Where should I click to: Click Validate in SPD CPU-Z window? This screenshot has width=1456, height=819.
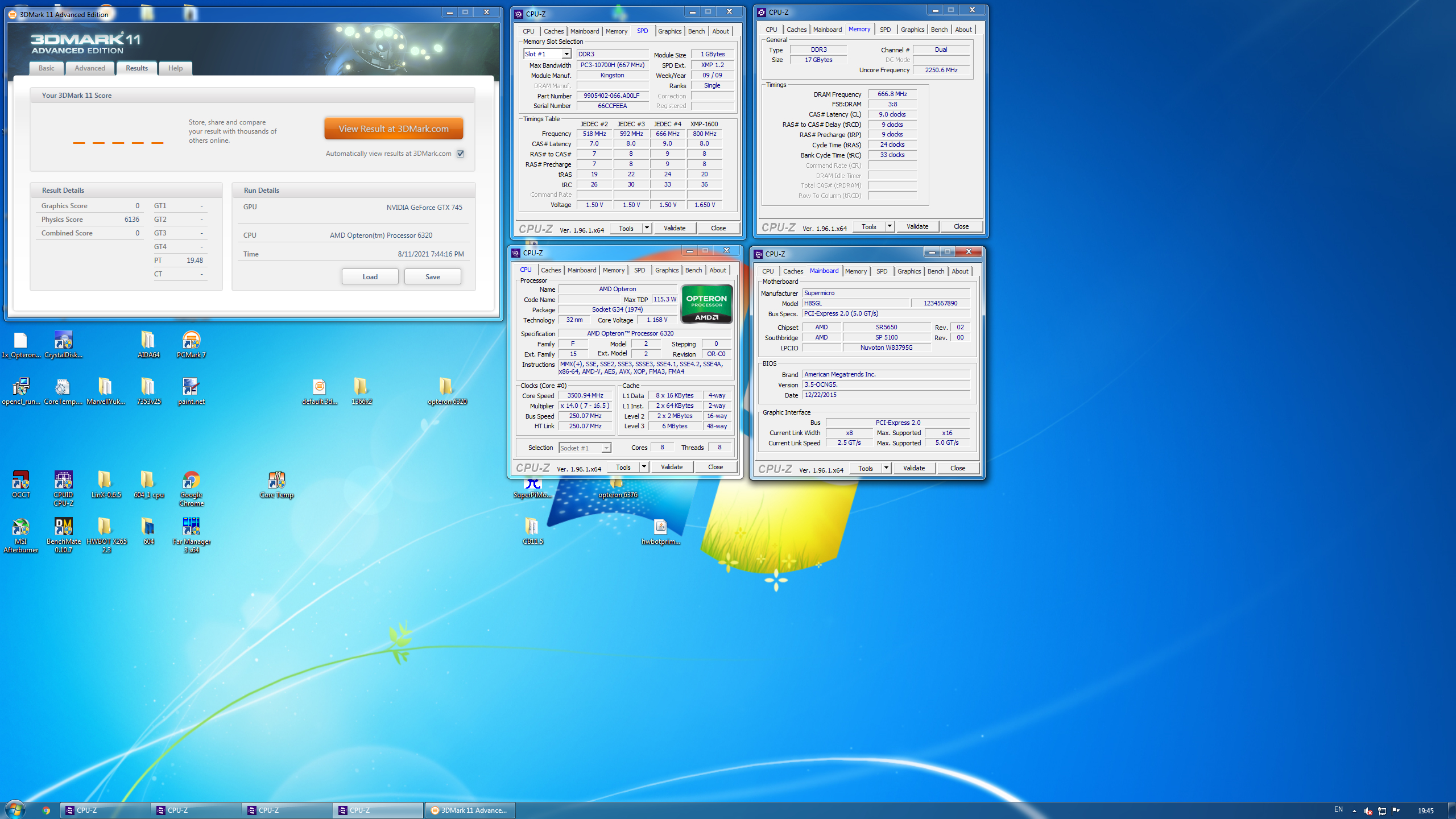click(675, 228)
